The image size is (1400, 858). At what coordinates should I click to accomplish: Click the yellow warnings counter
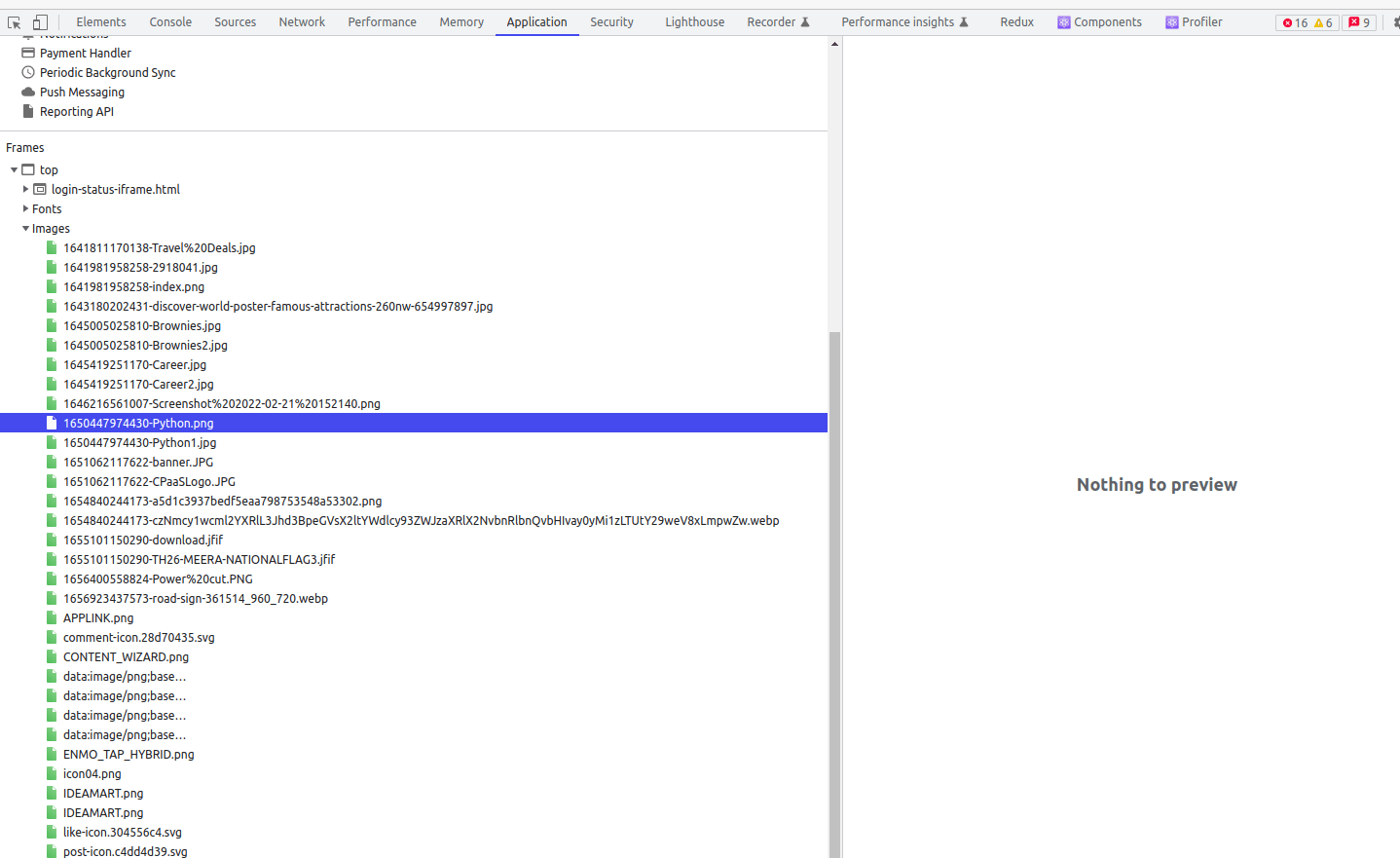click(x=1322, y=21)
